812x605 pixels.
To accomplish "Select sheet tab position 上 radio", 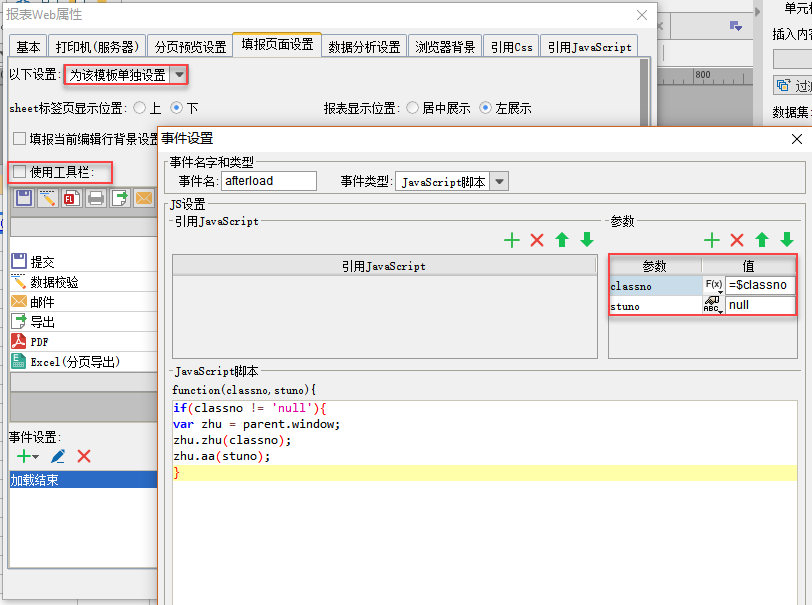I will point(139,108).
